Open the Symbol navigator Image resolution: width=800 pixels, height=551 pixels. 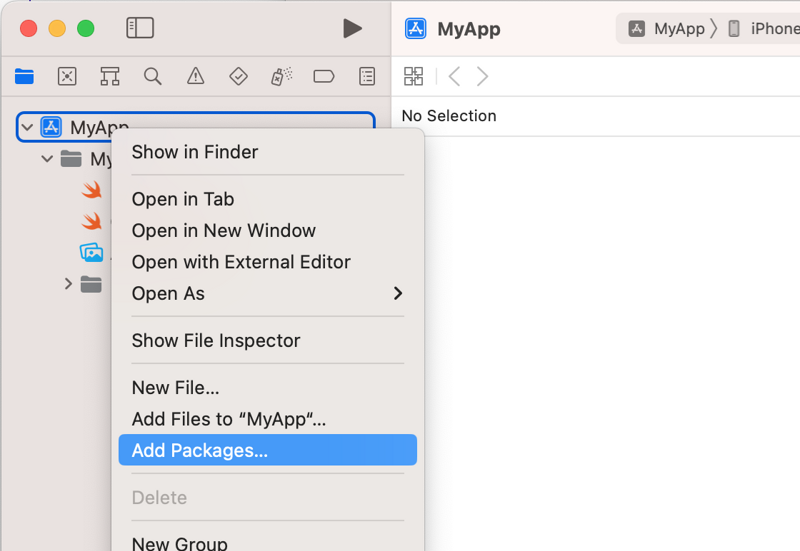tap(110, 77)
